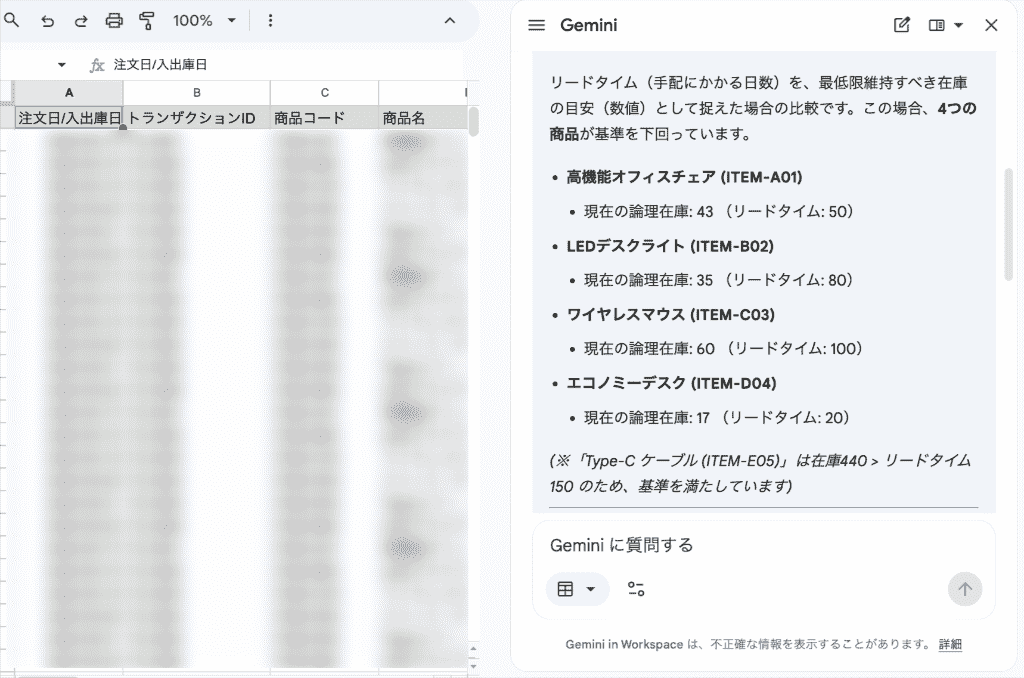
Task: Click the 現在の論理在庫: 43 line
Action: coord(718,212)
